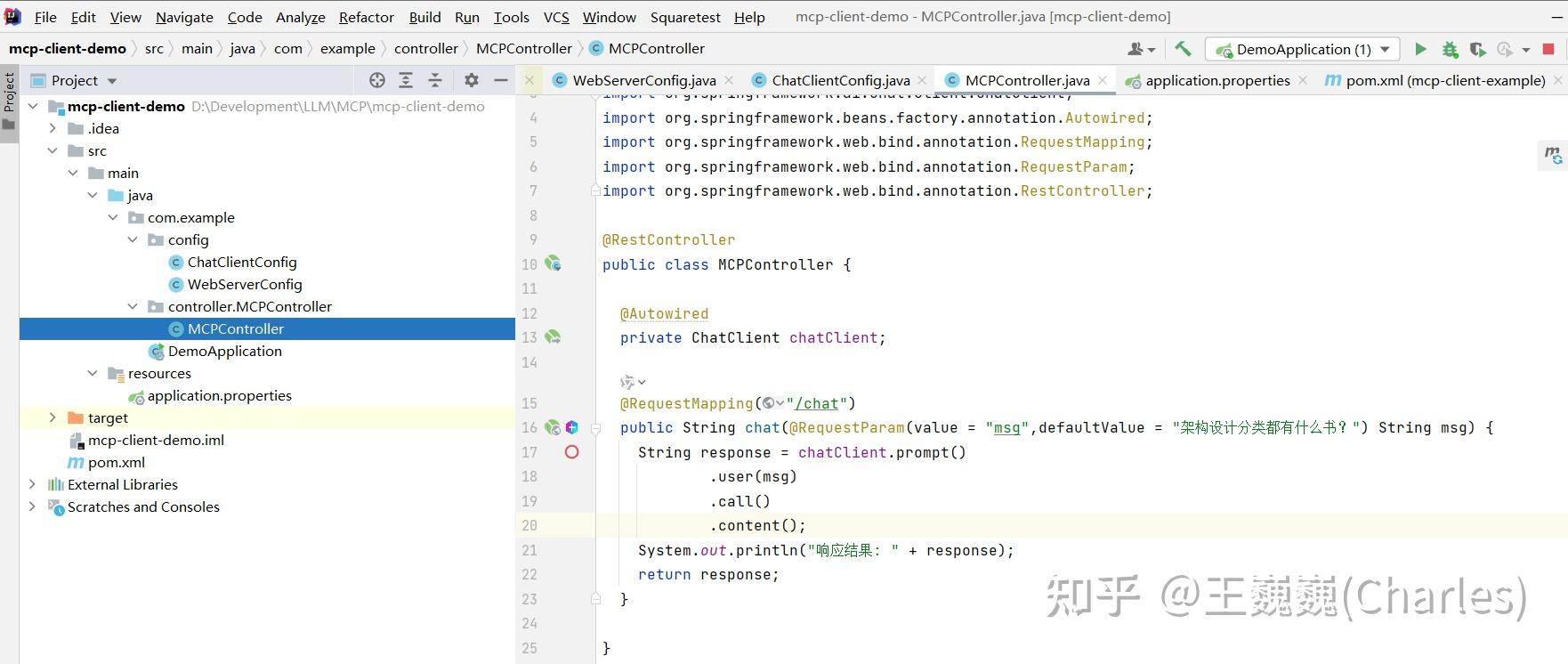
Task: Select pom.xml in the project tree
Action: 117,462
